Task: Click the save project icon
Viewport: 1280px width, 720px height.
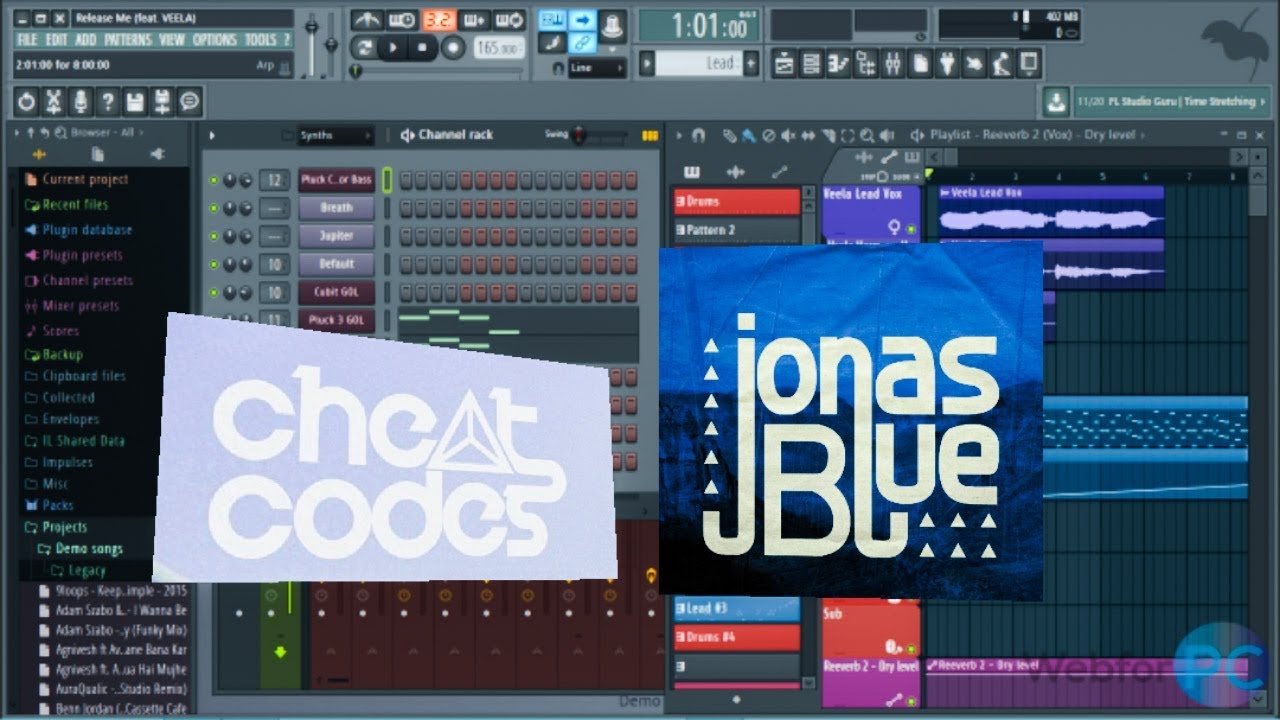Action: [135, 101]
